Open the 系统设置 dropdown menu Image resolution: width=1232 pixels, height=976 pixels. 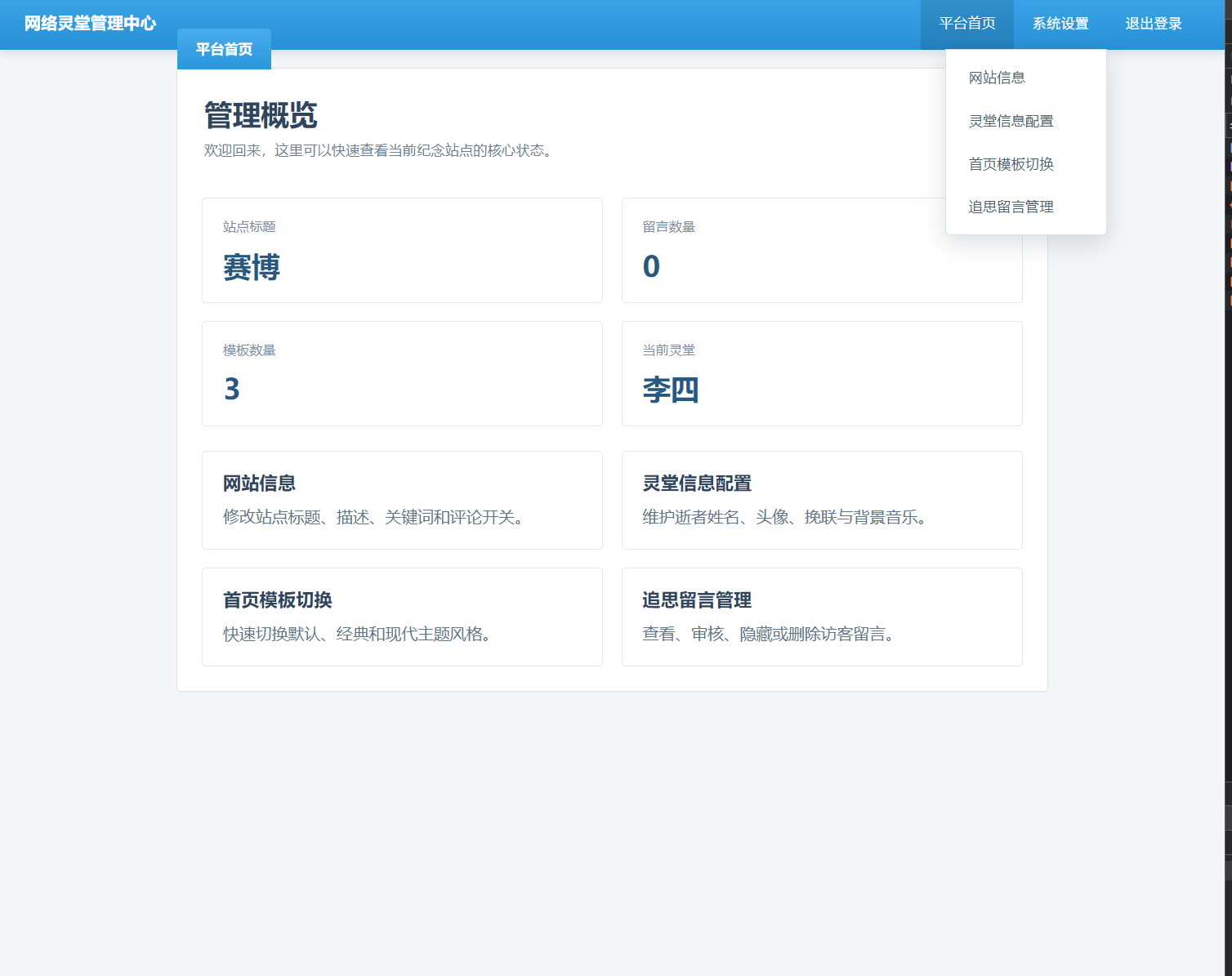pyautogui.click(x=1059, y=24)
